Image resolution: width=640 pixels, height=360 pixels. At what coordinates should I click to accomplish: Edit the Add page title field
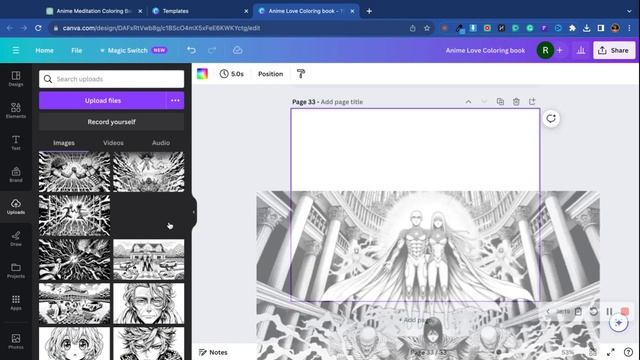click(342, 102)
